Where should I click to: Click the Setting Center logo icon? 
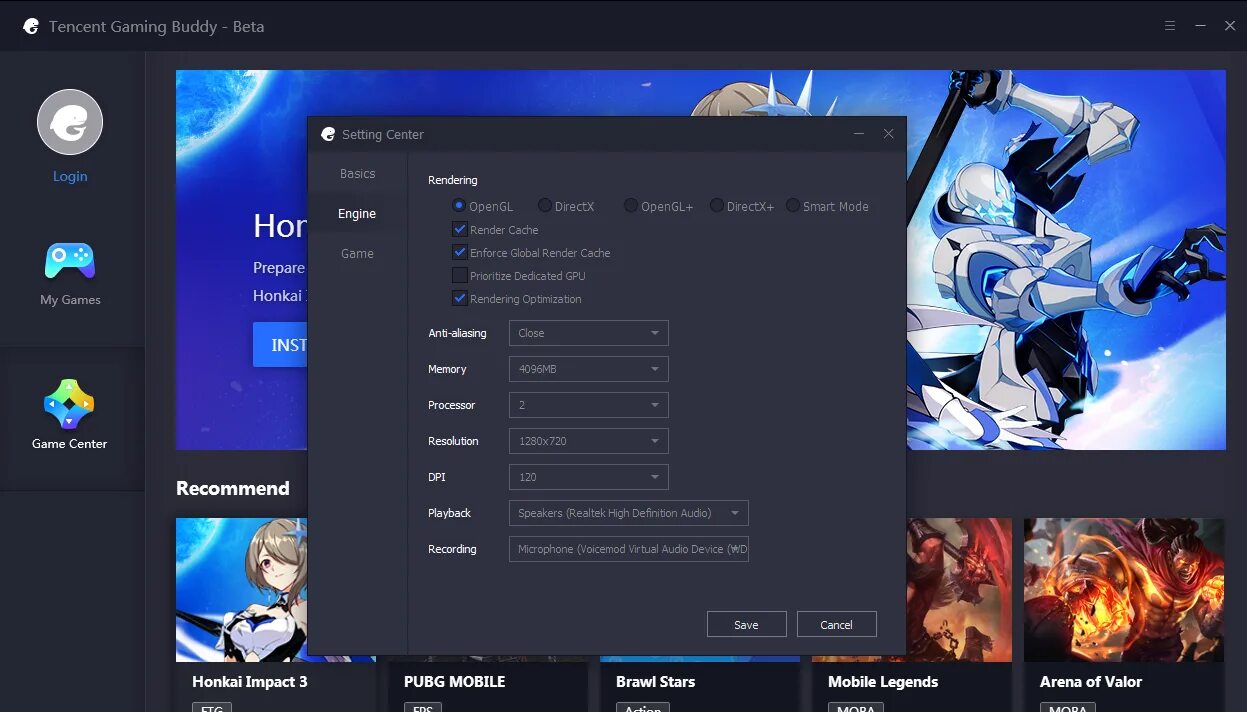[328, 134]
